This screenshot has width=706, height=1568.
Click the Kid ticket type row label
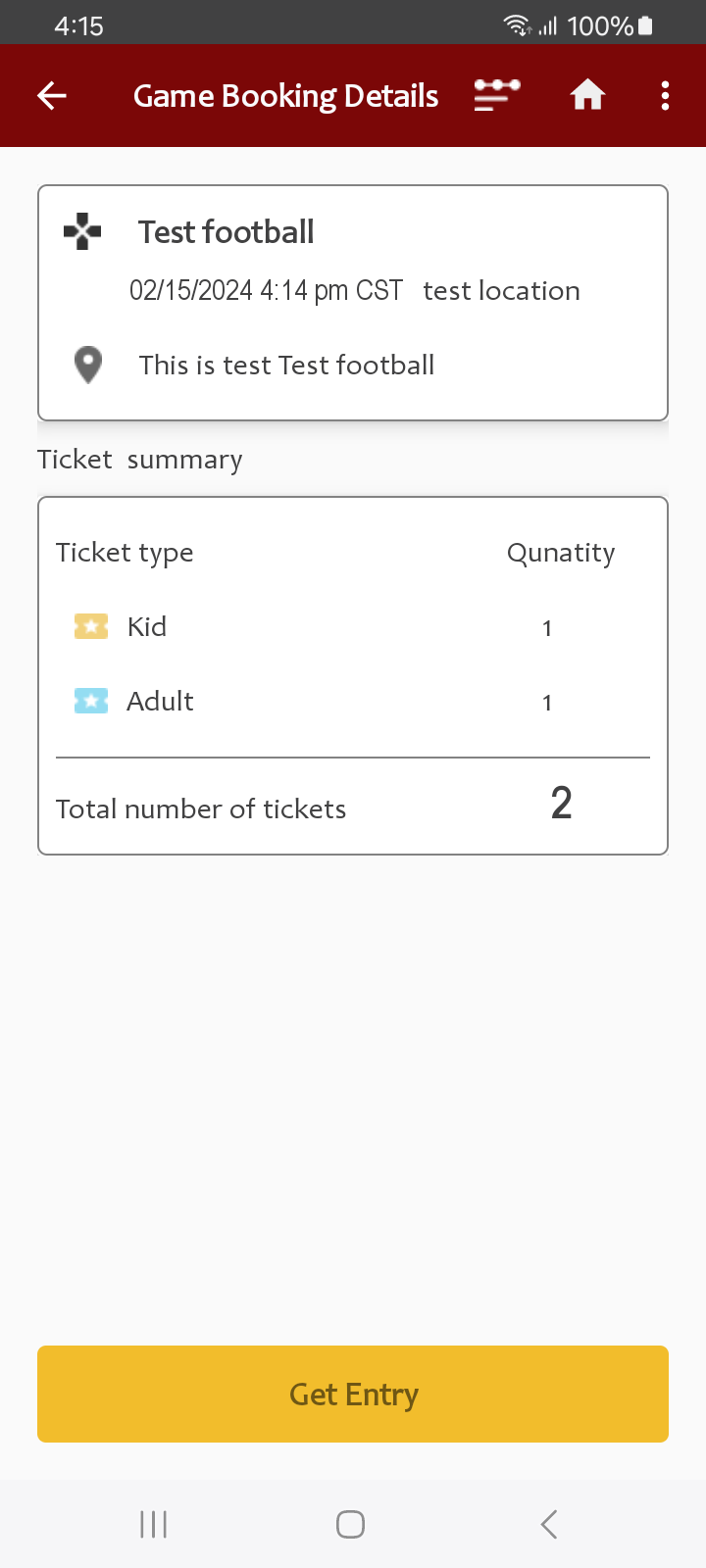147,626
